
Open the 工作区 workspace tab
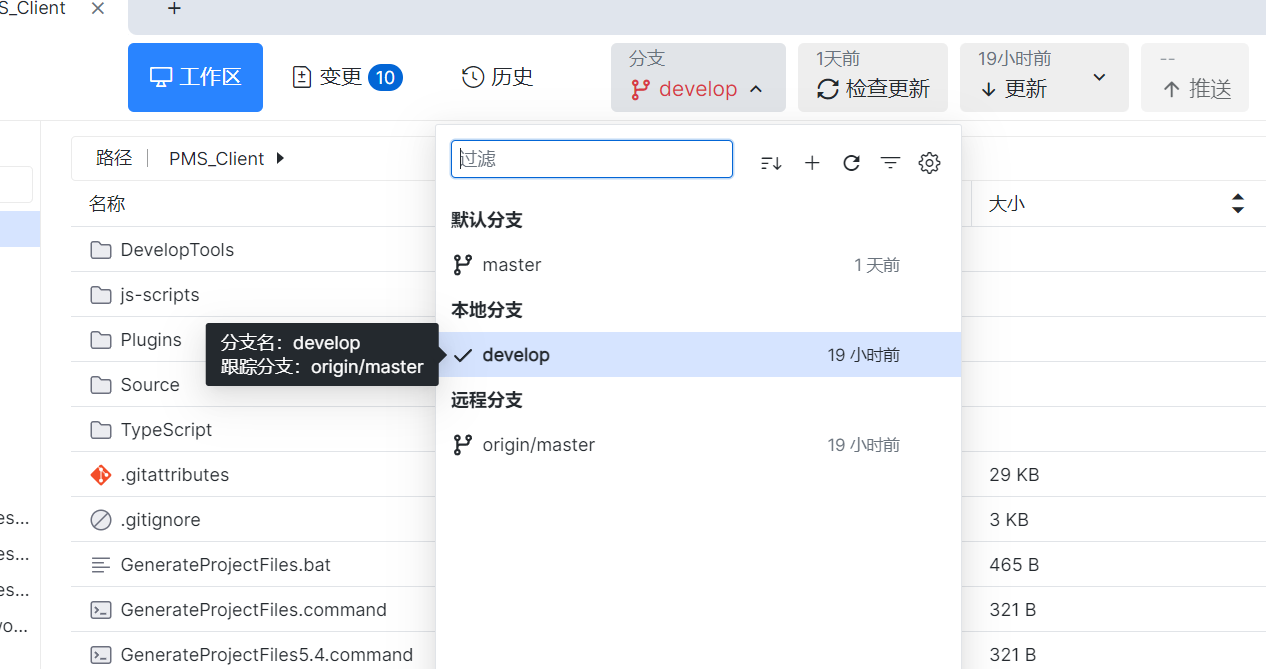[x=195, y=77]
